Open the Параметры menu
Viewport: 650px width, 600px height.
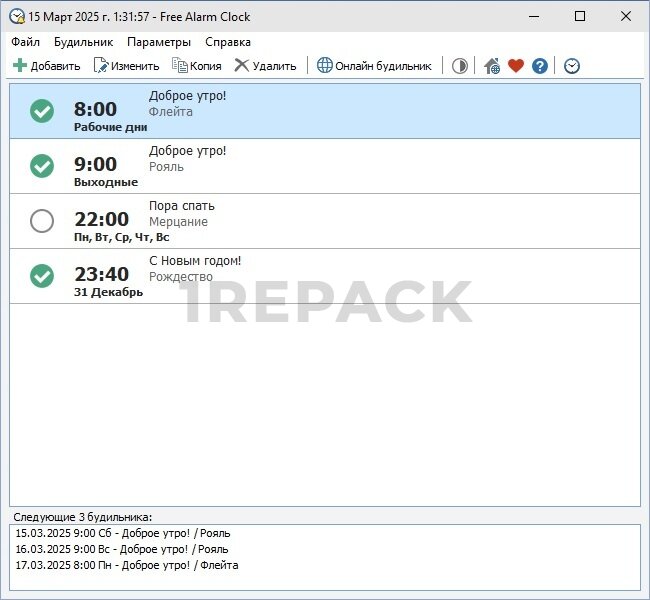[159, 42]
